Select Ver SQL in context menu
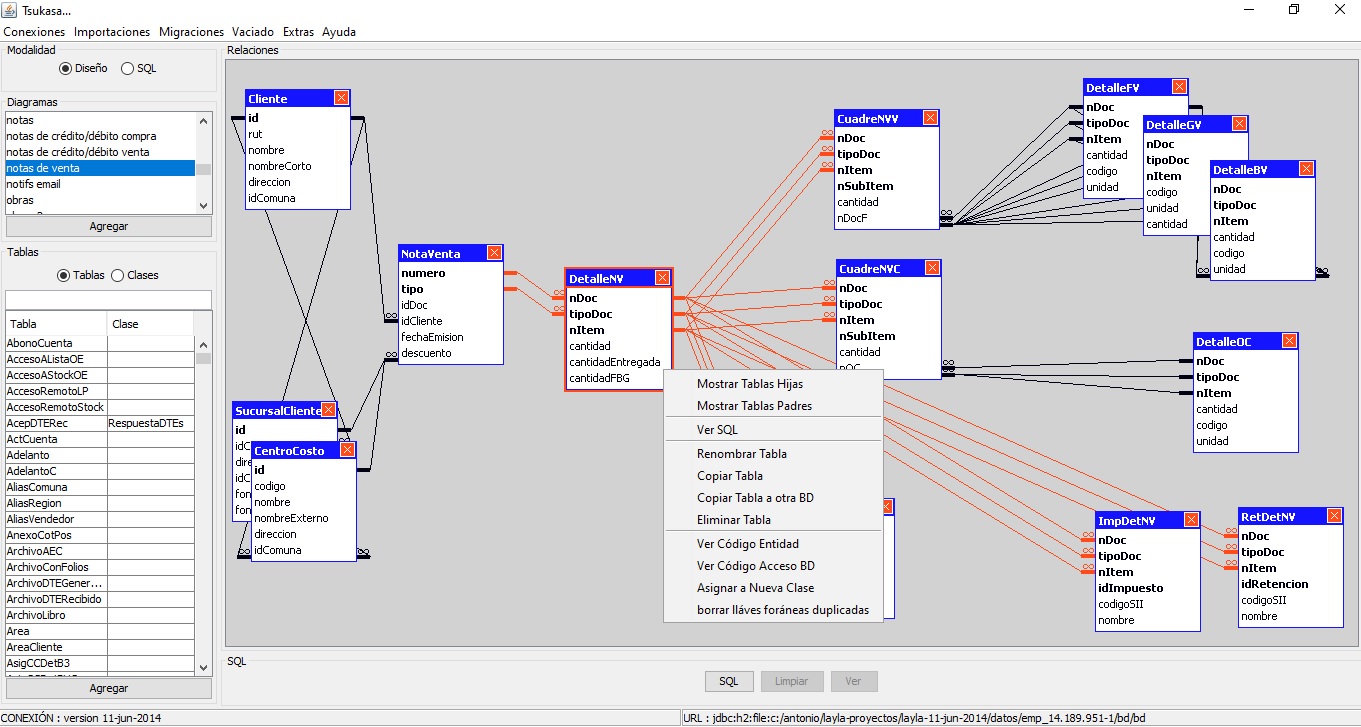Image resolution: width=1361 pixels, height=727 pixels. [773, 430]
